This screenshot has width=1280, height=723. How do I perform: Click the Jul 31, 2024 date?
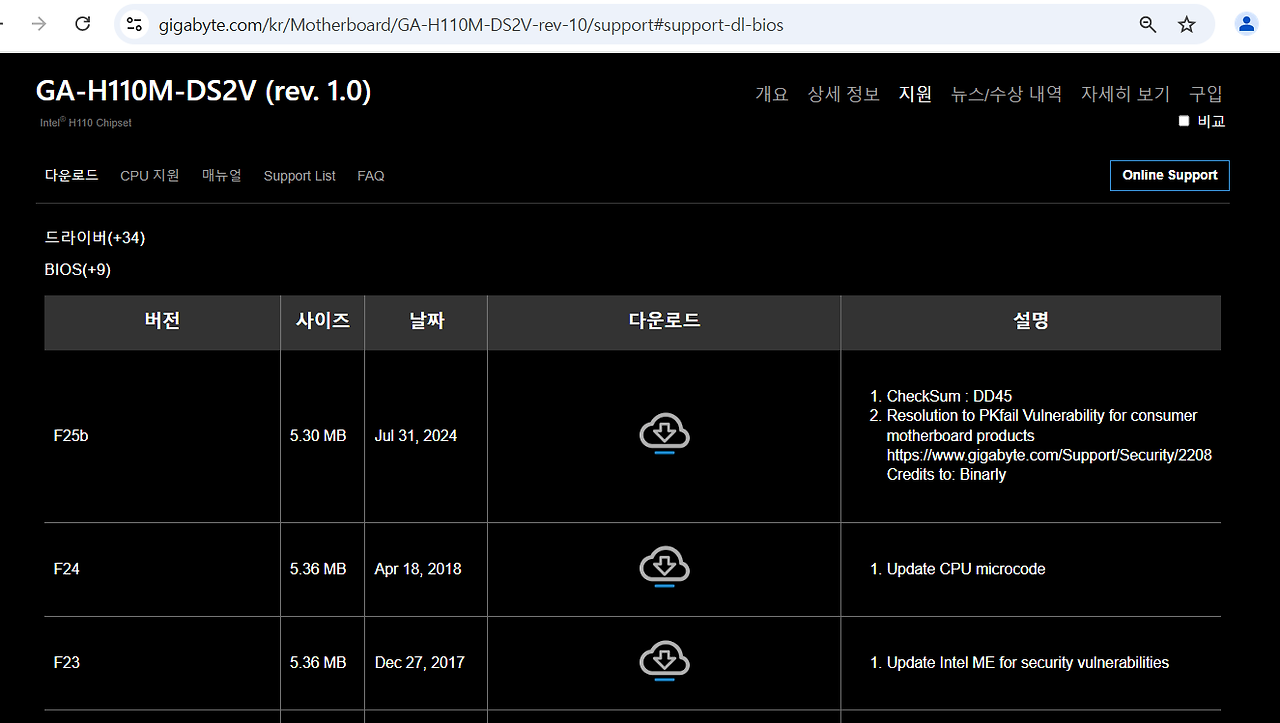(416, 436)
